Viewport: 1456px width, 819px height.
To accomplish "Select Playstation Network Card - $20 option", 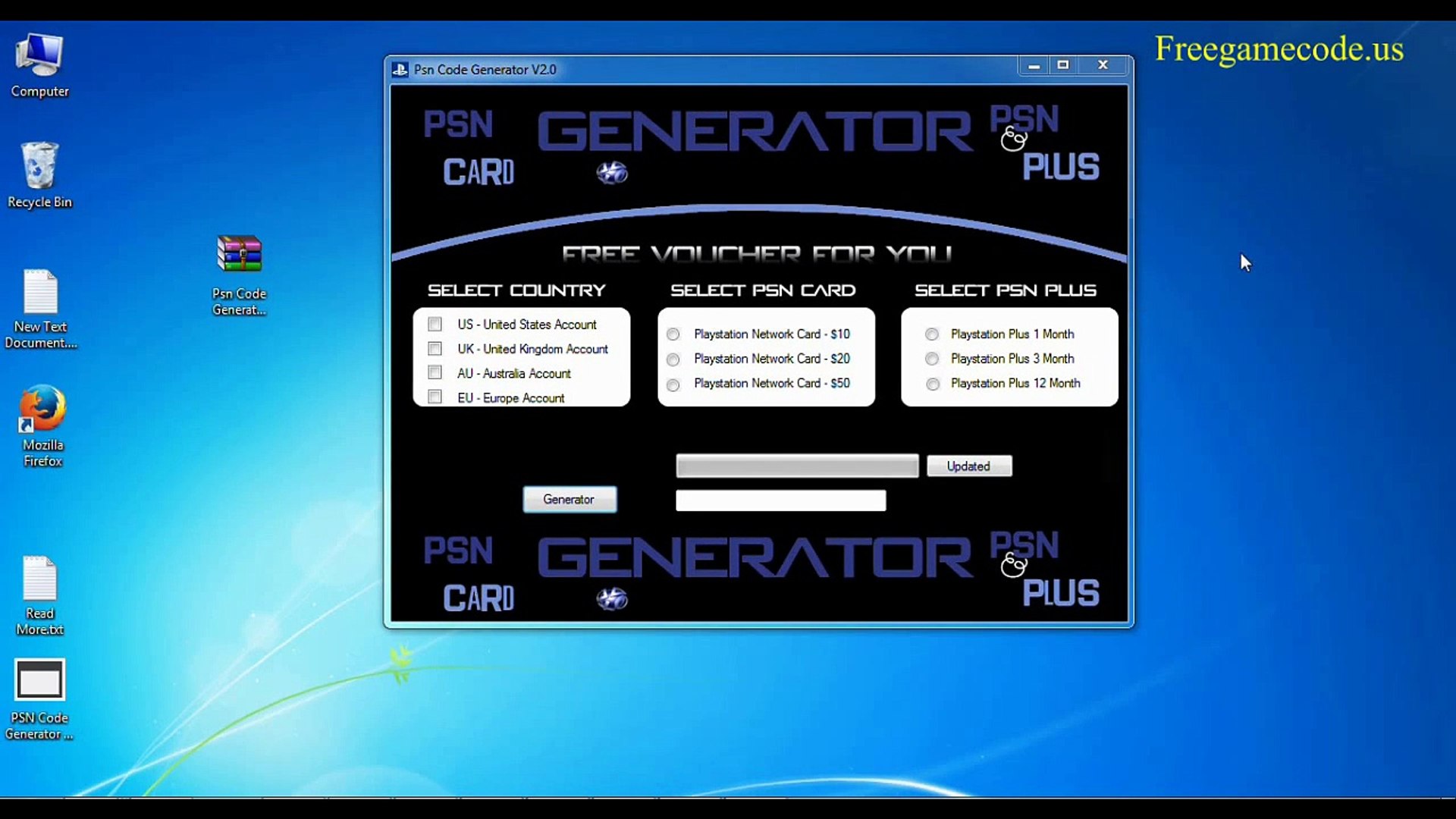I will point(673,359).
